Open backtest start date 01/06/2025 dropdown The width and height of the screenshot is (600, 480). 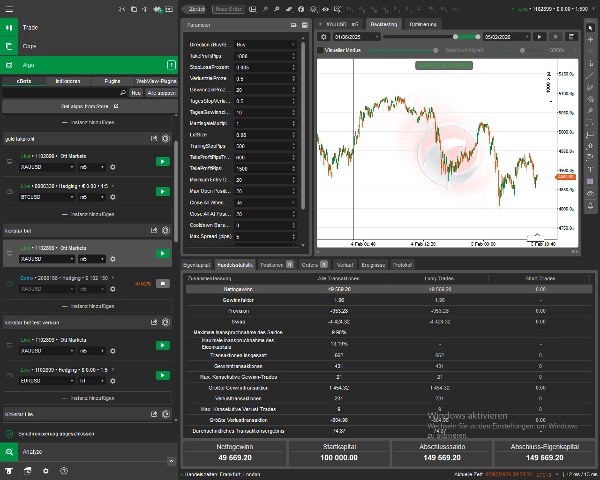pyautogui.click(x=377, y=37)
